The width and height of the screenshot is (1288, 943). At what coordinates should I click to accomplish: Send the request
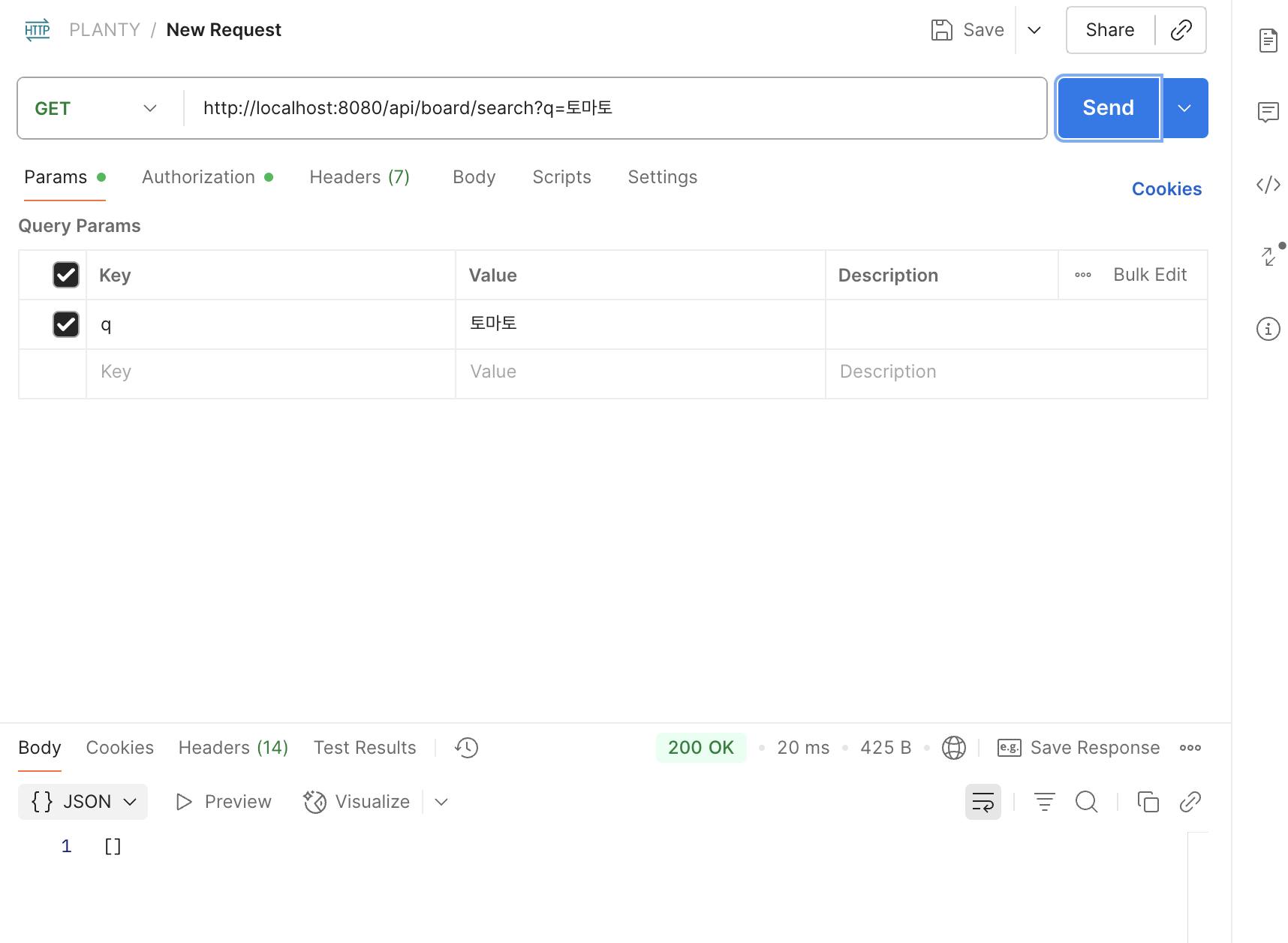coord(1109,108)
